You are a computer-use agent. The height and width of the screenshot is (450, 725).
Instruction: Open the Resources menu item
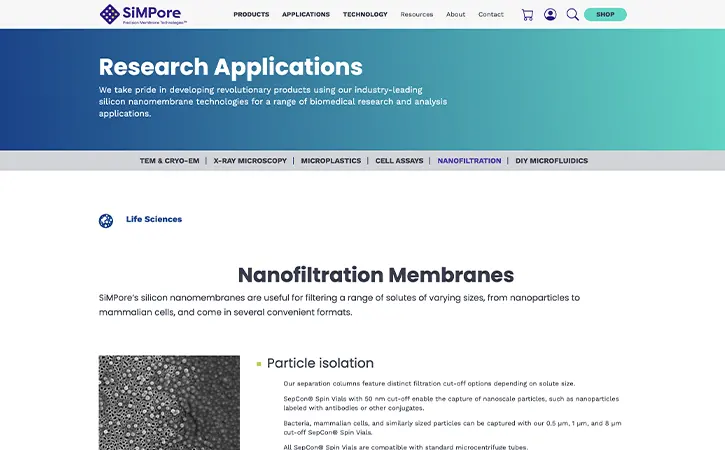417,14
